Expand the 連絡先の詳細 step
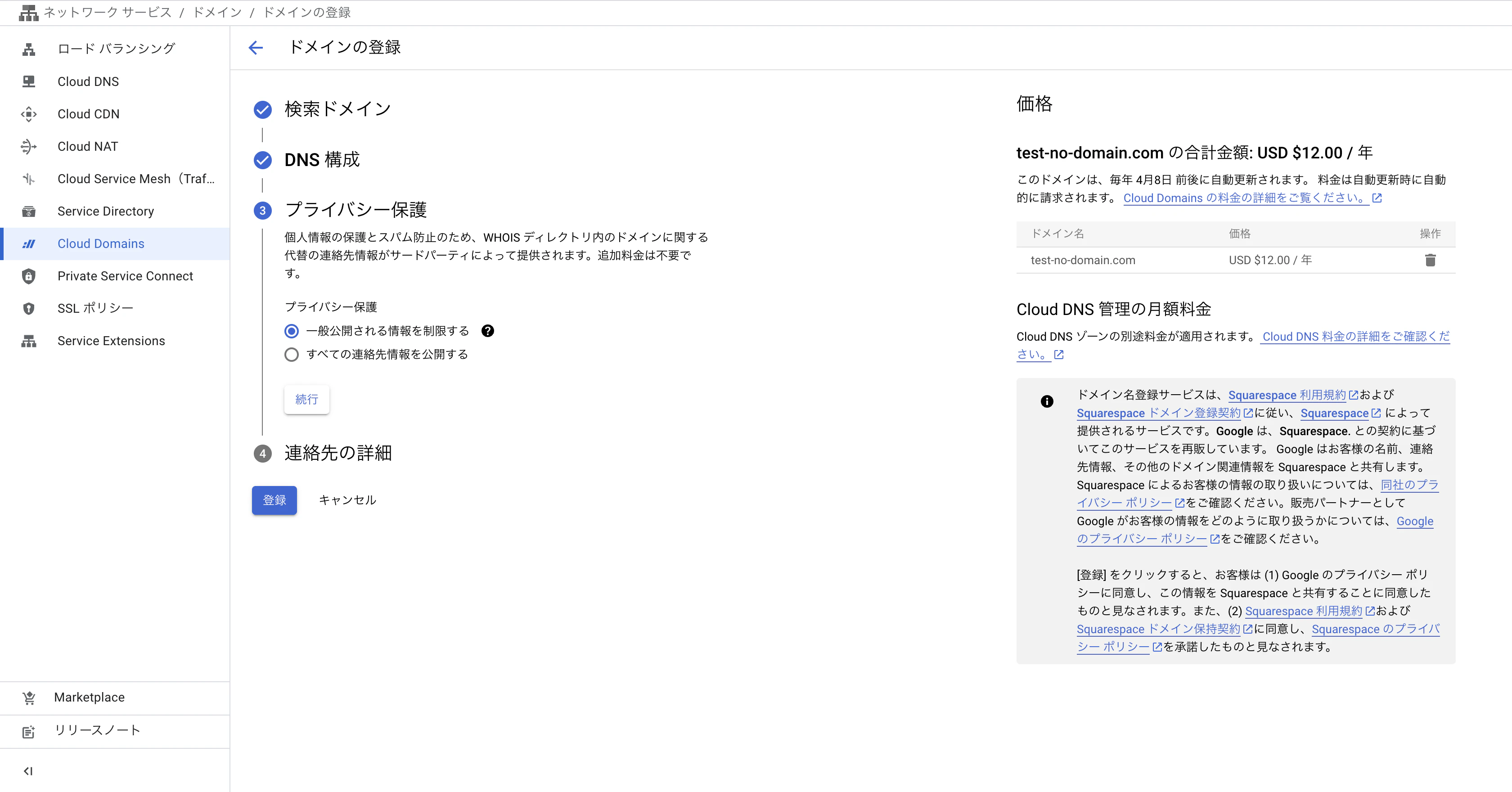The image size is (1512, 792). click(x=338, y=453)
